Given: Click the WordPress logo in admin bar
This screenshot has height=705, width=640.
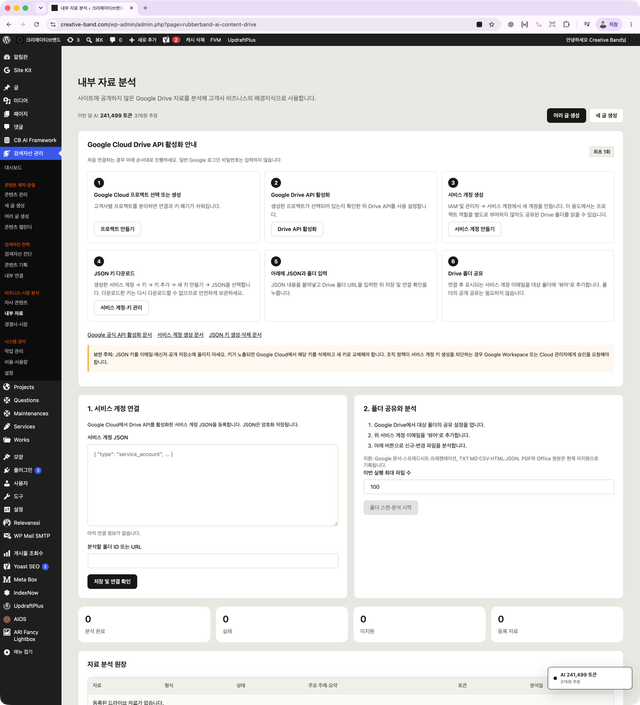Looking at the screenshot, I should 6,40.
